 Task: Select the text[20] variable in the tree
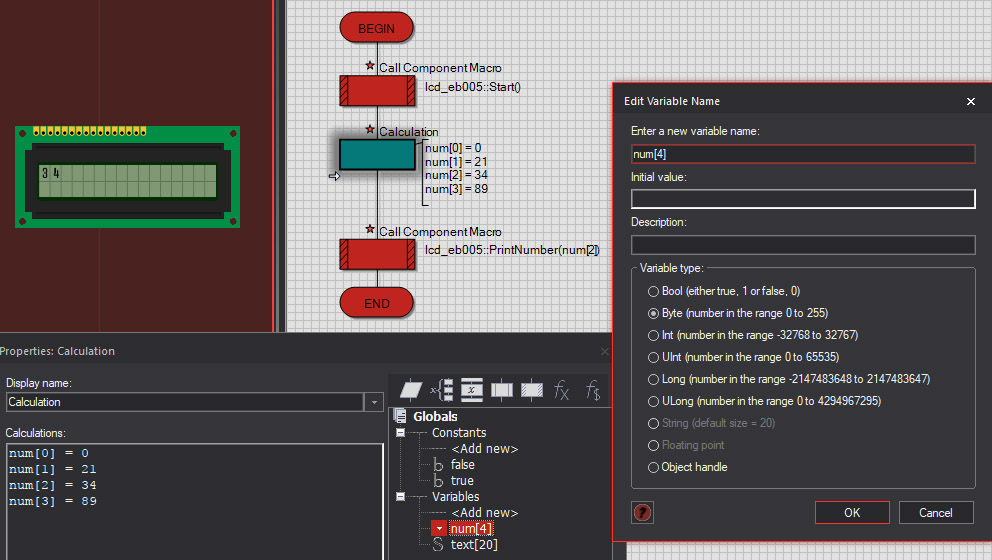click(x=474, y=544)
